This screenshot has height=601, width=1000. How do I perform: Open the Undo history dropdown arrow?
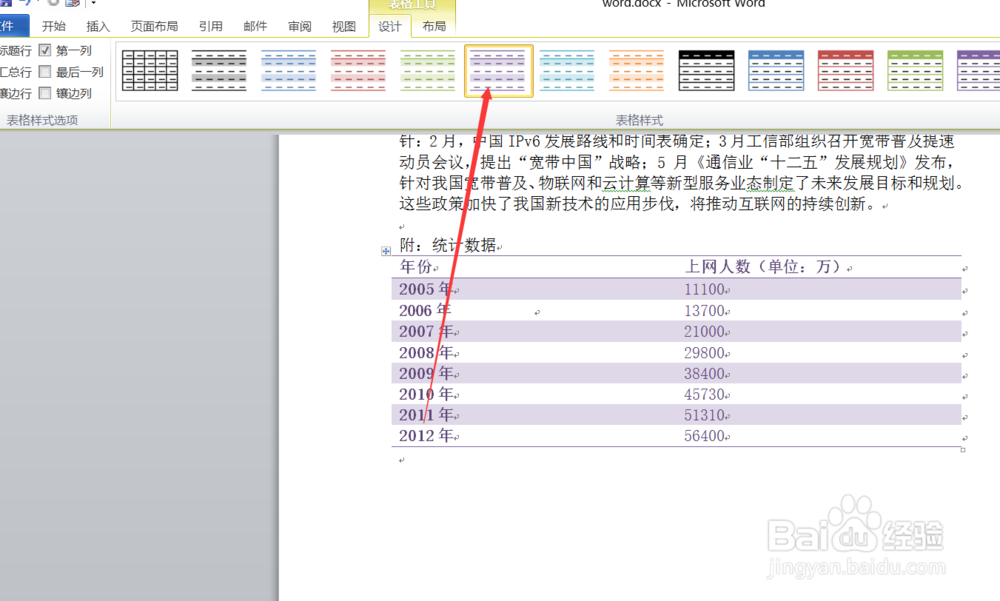tap(37, 5)
